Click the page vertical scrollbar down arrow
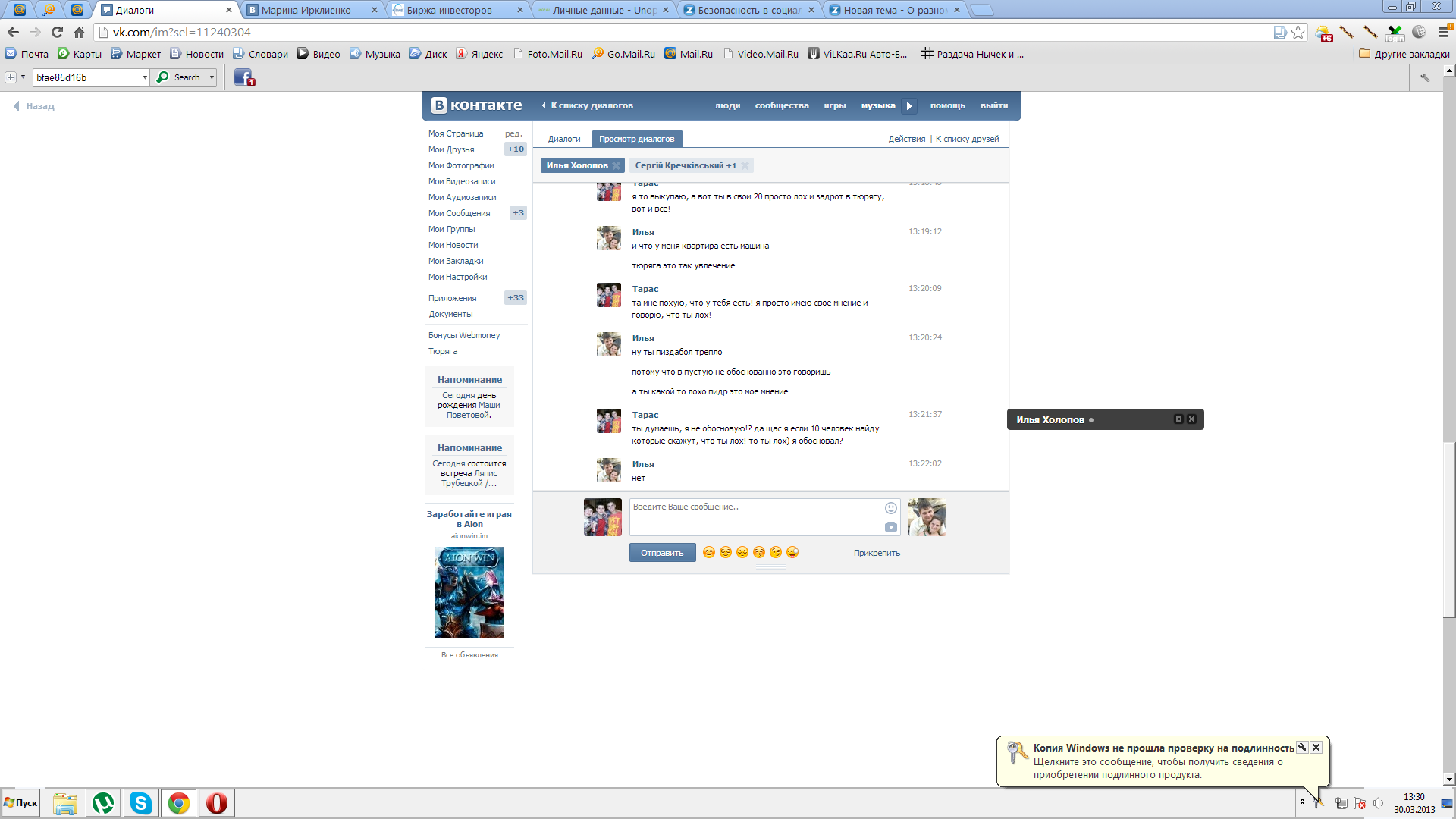Image resolution: width=1456 pixels, height=819 pixels. coord(1449,779)
